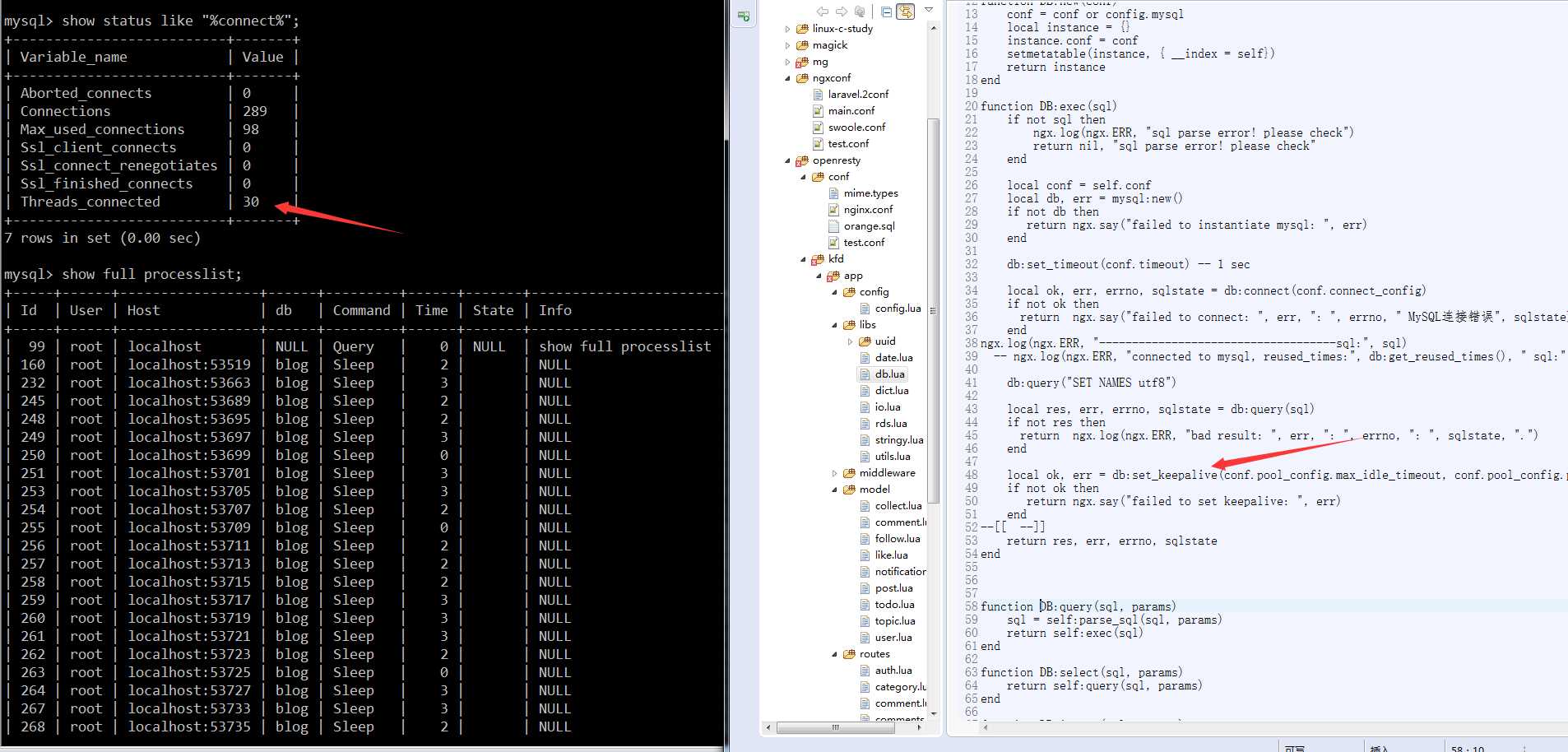Click the user.lua file icon
Image resolution: width=1568 pixels, height=752 pixels.
[865, 638]
